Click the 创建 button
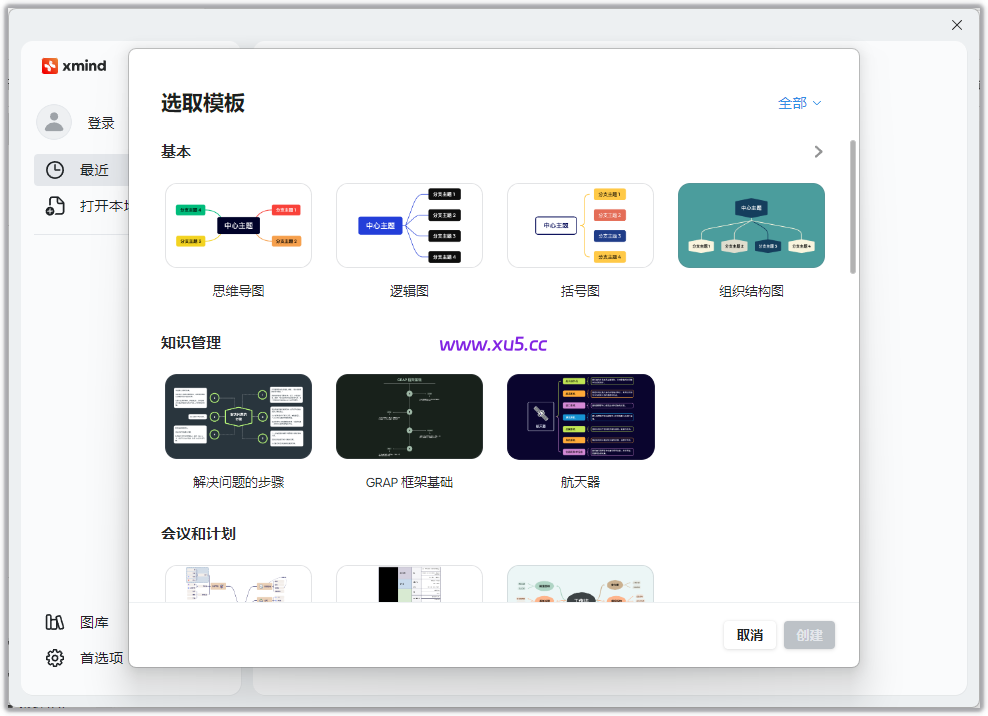988x716 pixels. tap(809, 635)
